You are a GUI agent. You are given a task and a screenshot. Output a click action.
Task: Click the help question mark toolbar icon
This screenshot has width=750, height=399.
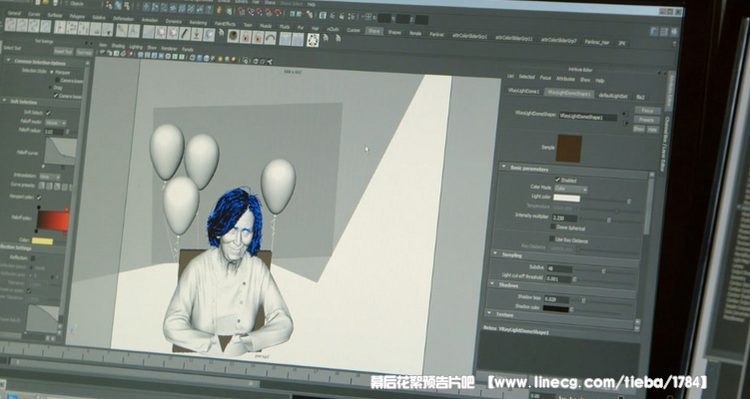pyautogui.click(x=209, y=9)
